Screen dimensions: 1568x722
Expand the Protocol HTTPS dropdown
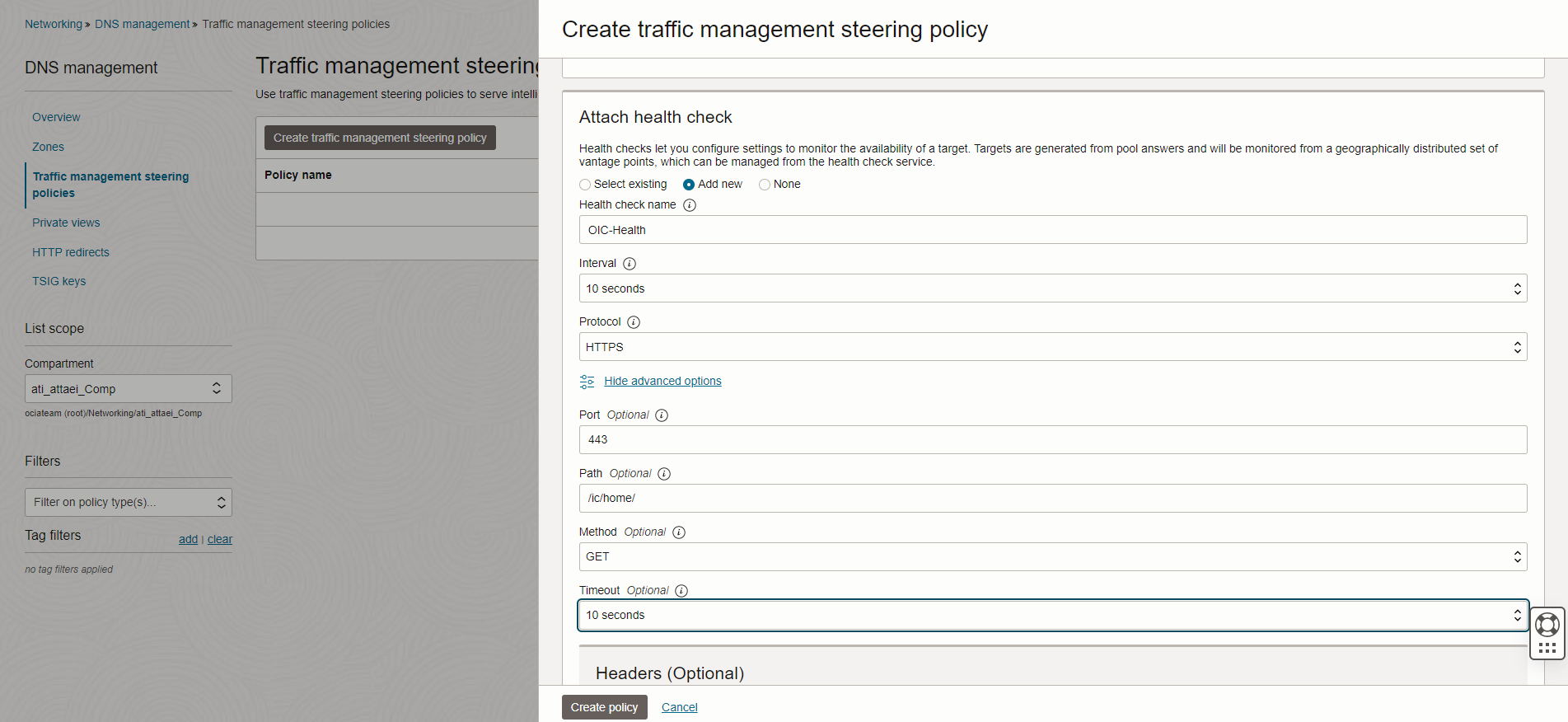1052,347
